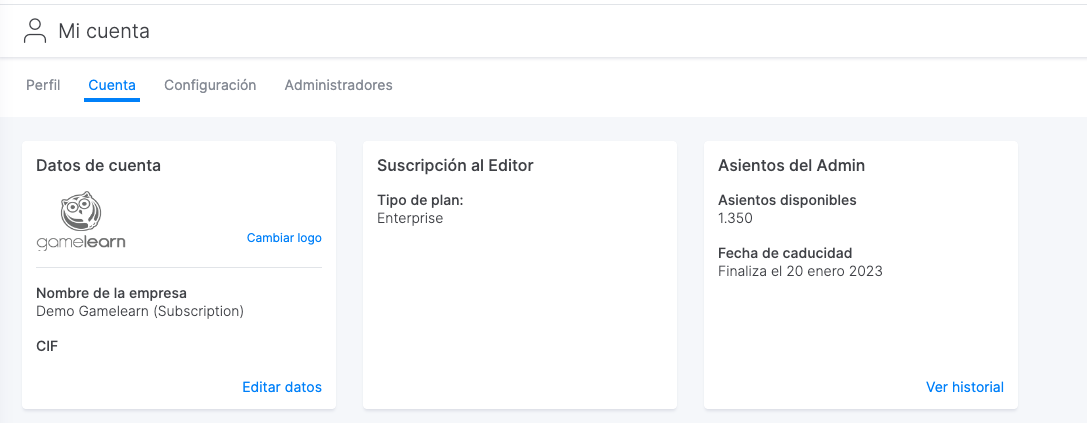Click the Finaliza el 20 enero 2023 text

pos(801,271)
